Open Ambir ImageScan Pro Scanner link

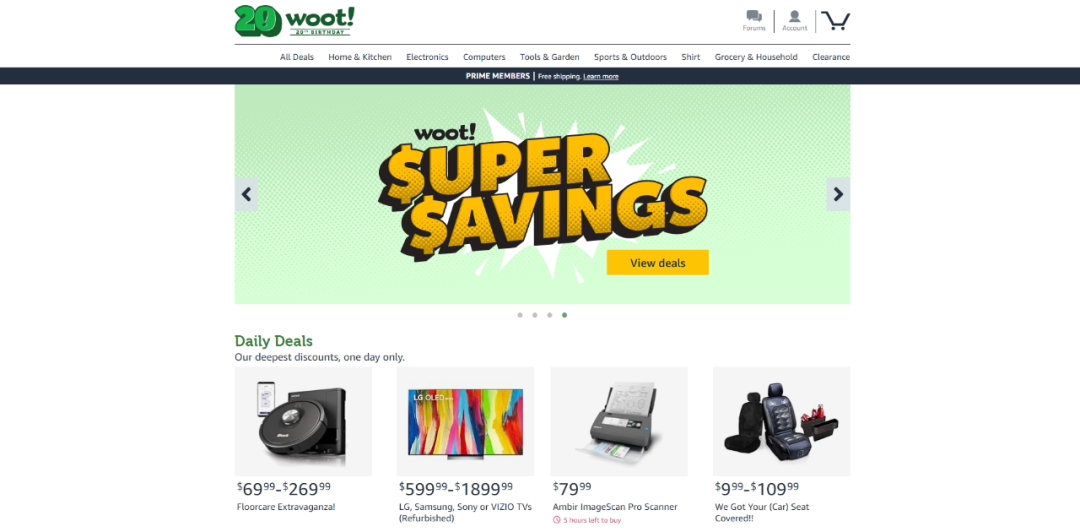[x=615, y=507]
